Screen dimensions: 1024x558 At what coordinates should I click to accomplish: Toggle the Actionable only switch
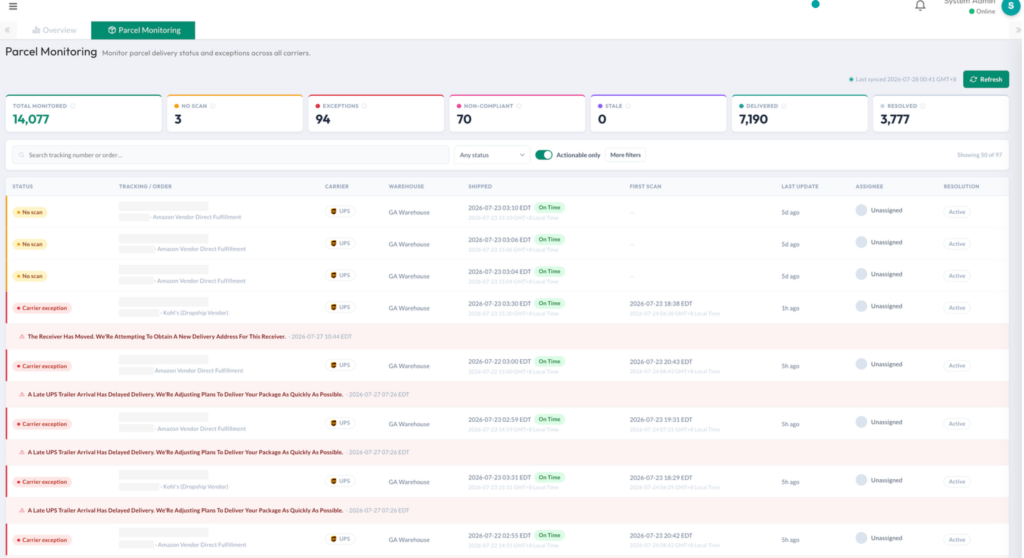pos(543,155)
